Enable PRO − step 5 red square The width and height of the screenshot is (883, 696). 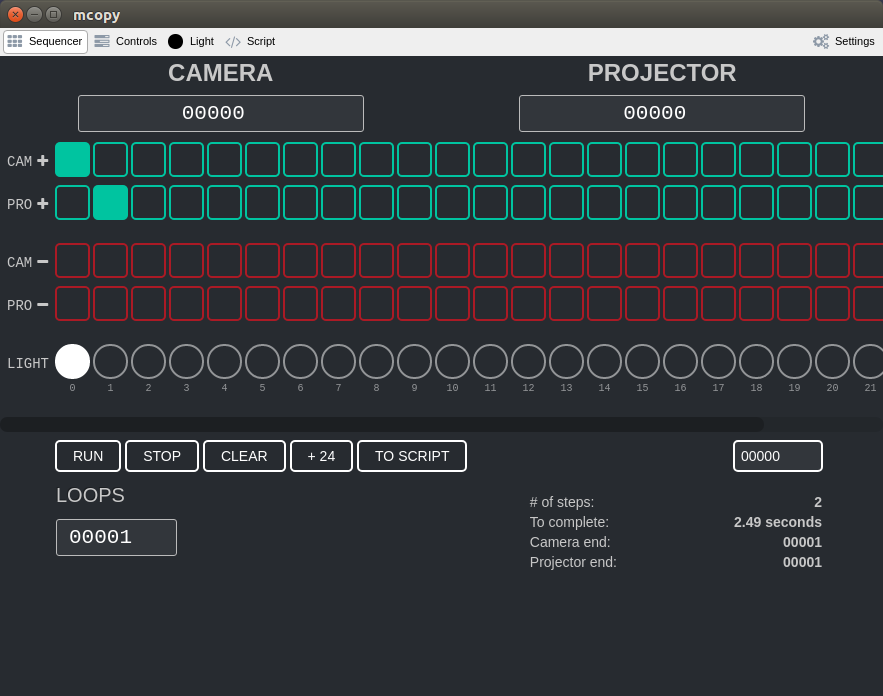pyautogui.click(x=262, y=304)
